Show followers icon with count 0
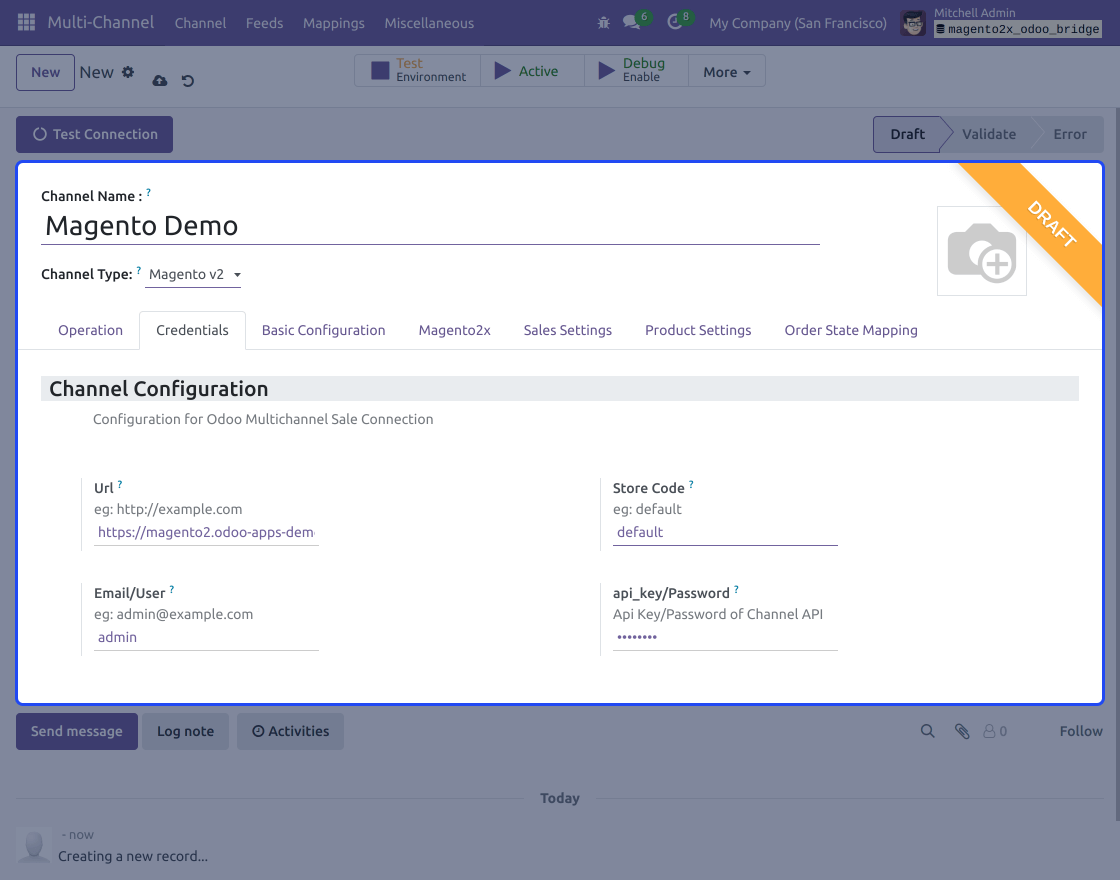This screenshot has width=1120, height=880. click(x=995, y=731)
